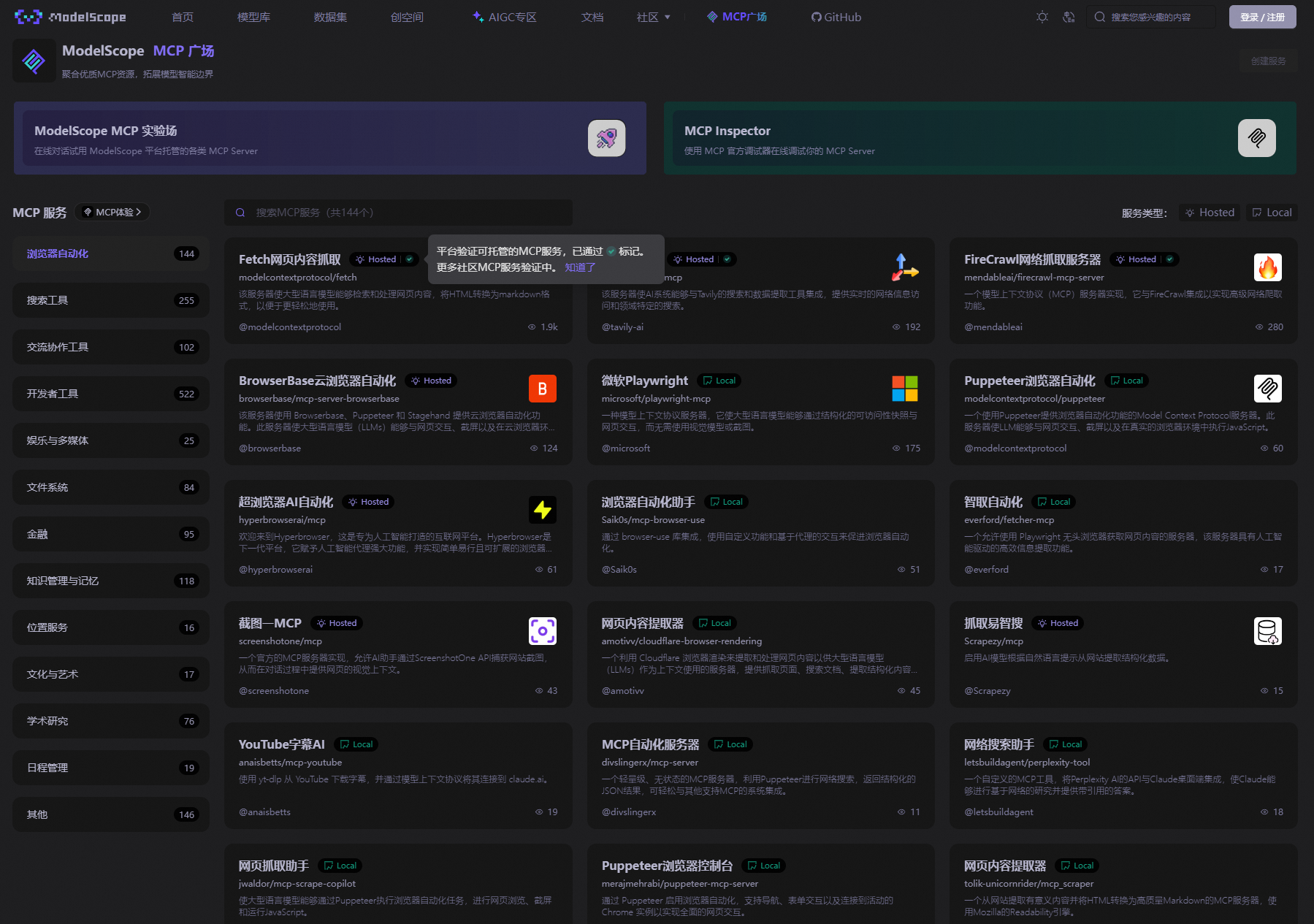Open the MCP自动化服务器 service card

pyautogui.click(x=761, y=776)
